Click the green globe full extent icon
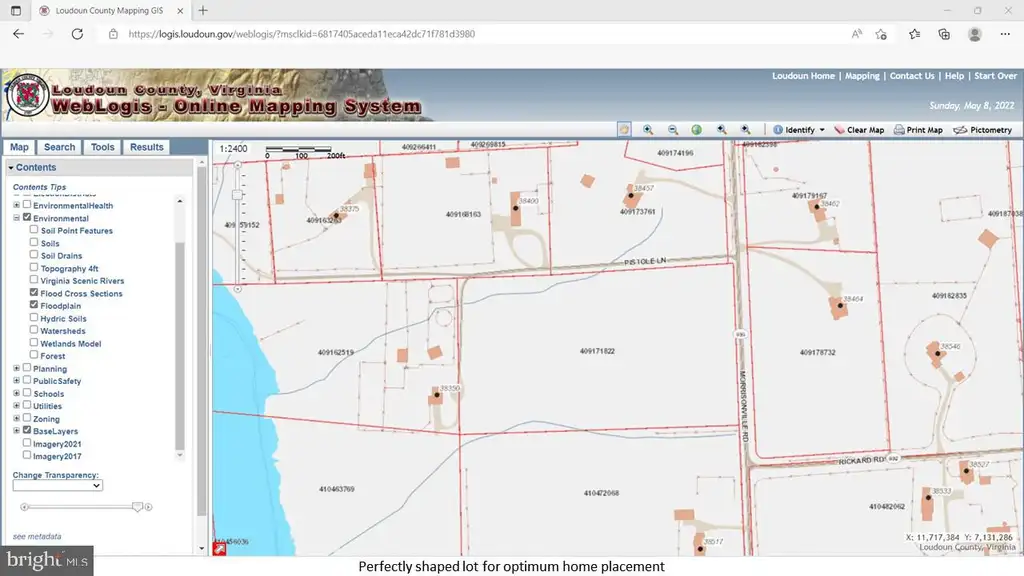This screenshot has height=576, width=1024. (x=697, y=129)
